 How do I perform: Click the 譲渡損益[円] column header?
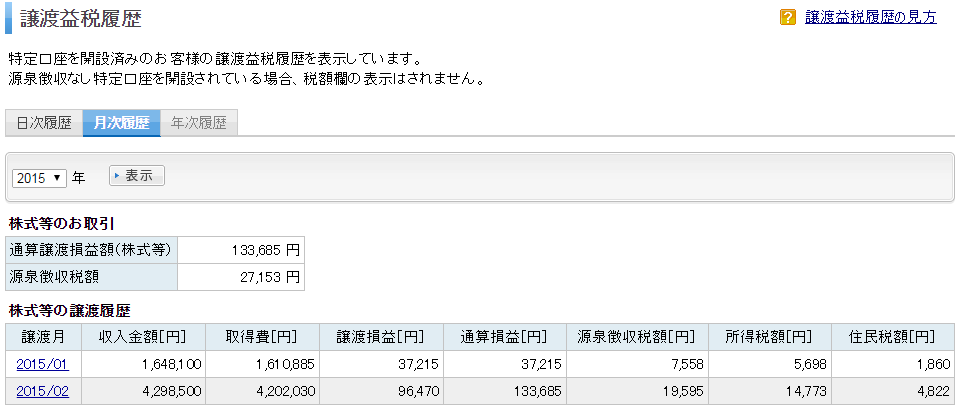[380, 337]
